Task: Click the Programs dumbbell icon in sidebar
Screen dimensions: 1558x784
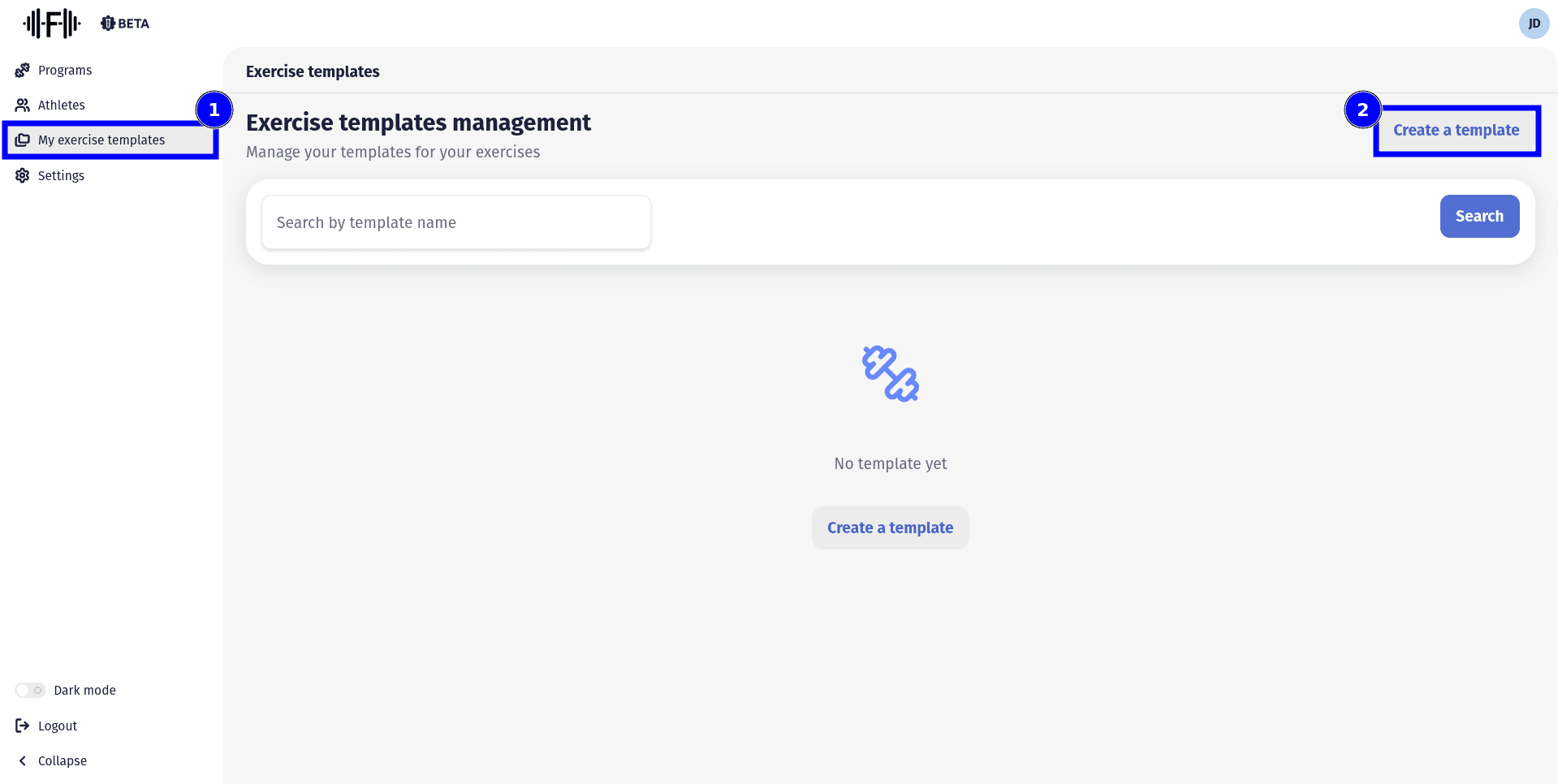Action: click(x=23, y=71)
